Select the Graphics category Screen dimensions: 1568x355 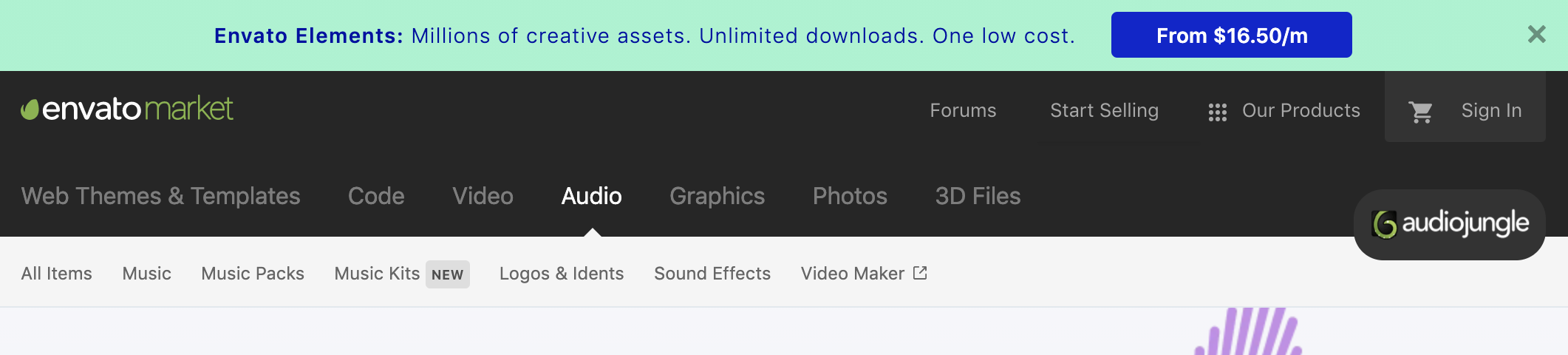tap(717, 196)
